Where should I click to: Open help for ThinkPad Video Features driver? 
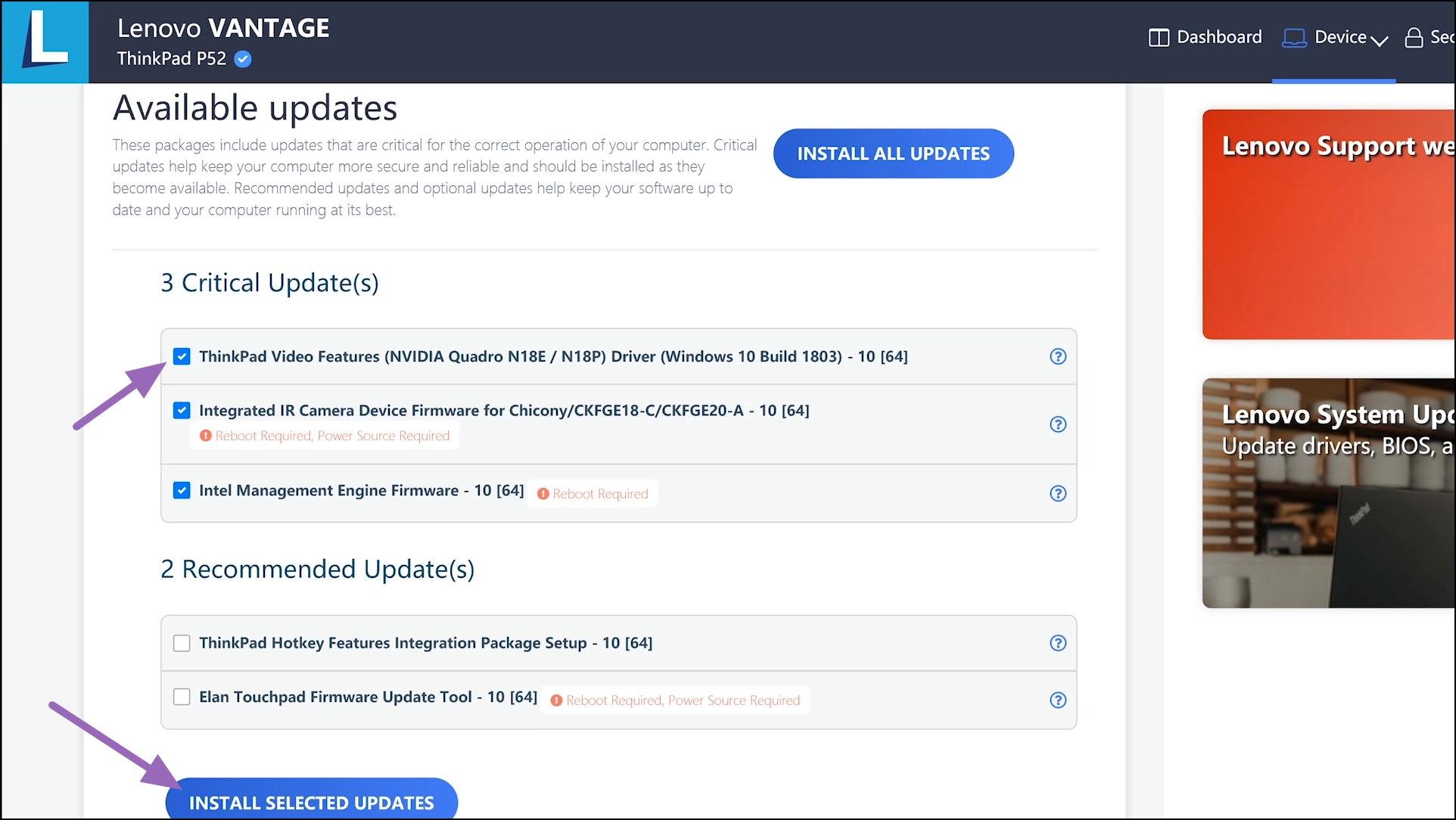[1057, 356]
